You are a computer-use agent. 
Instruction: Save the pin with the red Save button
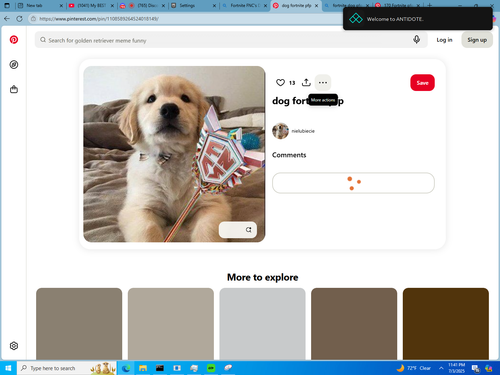[x=422, y=83]
